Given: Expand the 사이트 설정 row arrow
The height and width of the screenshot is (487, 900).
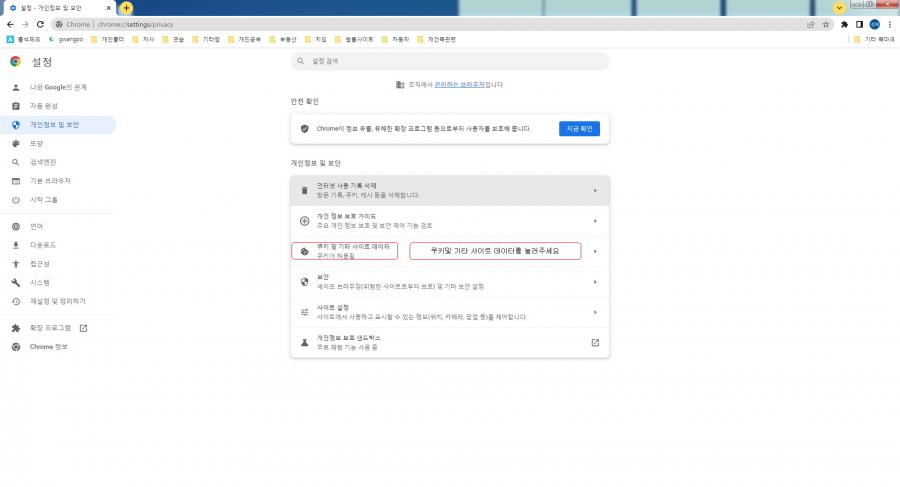Looking at the screenshot, I should click(x=595, y=312).
